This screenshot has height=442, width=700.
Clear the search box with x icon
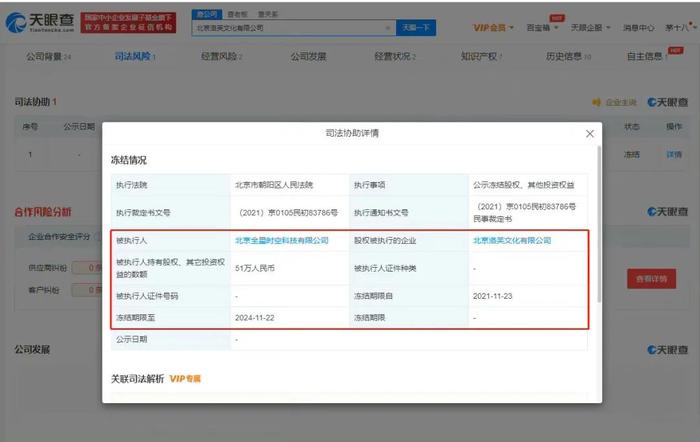point(388,28)
